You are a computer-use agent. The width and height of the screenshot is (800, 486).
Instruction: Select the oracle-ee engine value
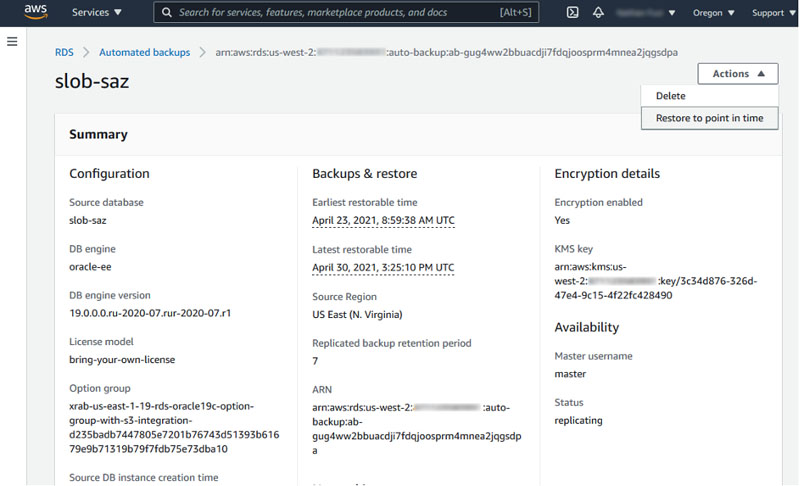90,267
